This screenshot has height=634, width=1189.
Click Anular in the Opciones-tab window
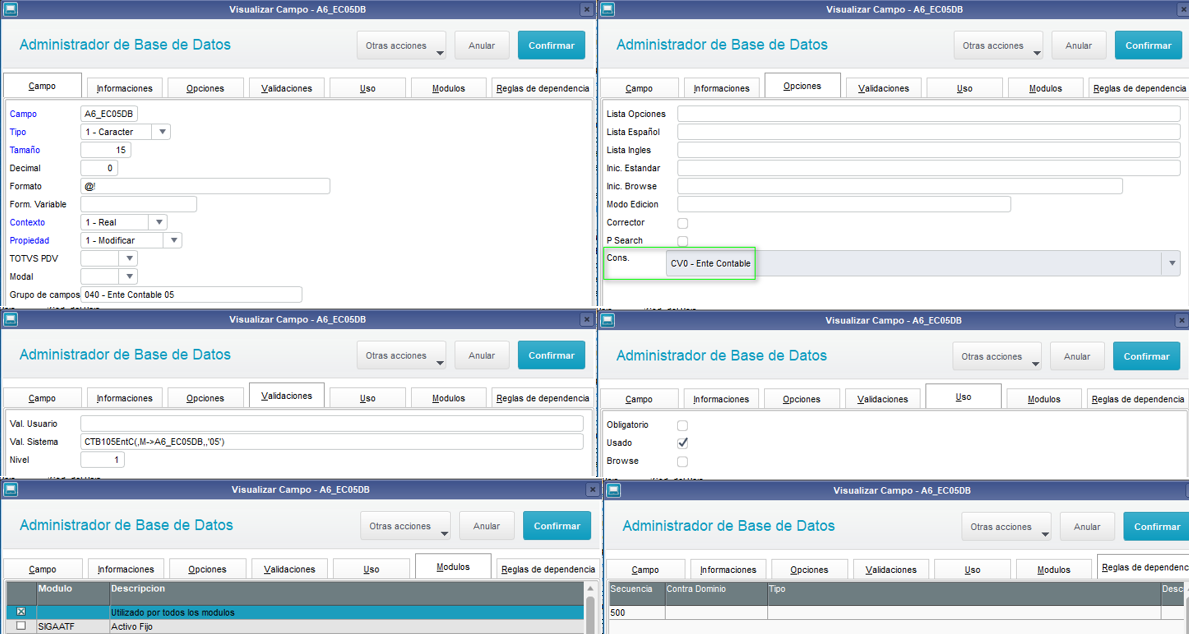click(x=1078, y=46)
